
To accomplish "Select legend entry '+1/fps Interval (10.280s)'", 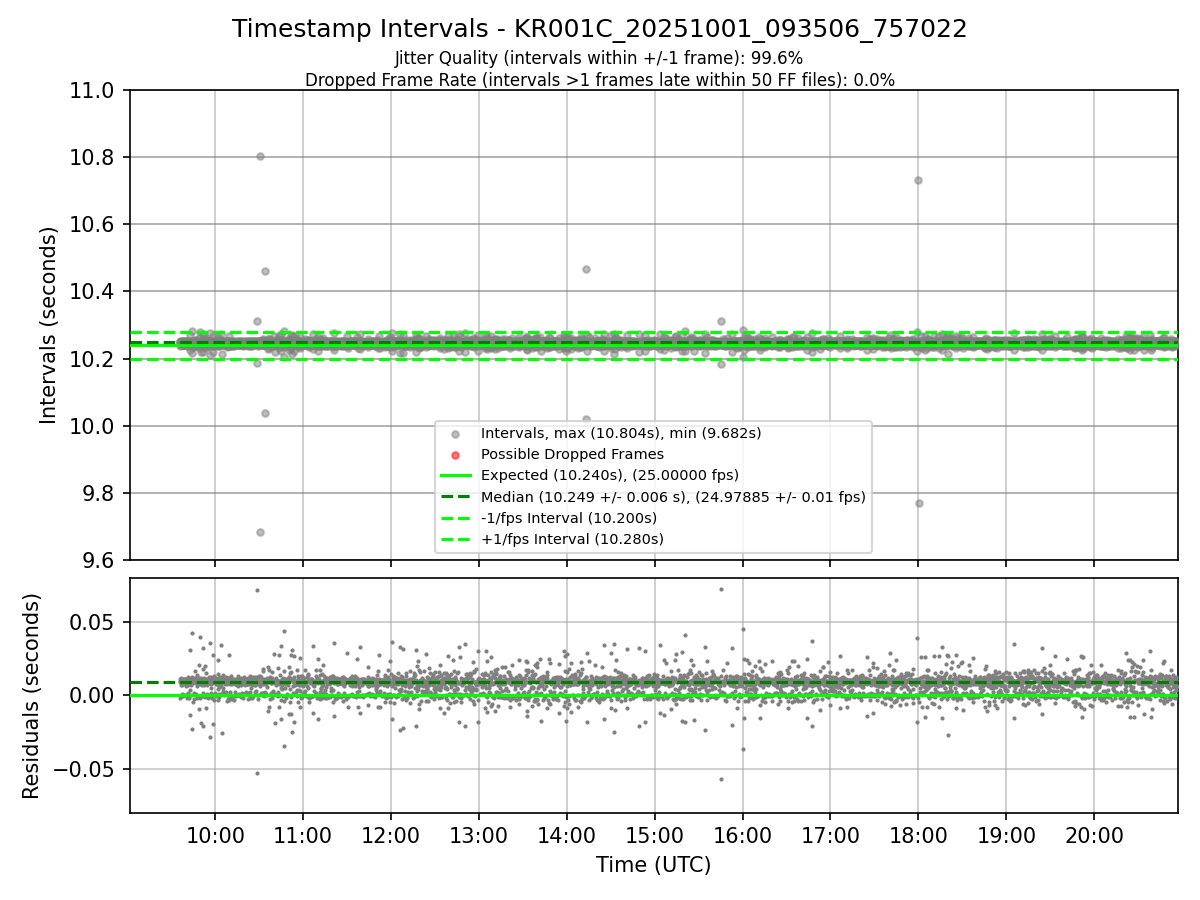I will point(572,539).
